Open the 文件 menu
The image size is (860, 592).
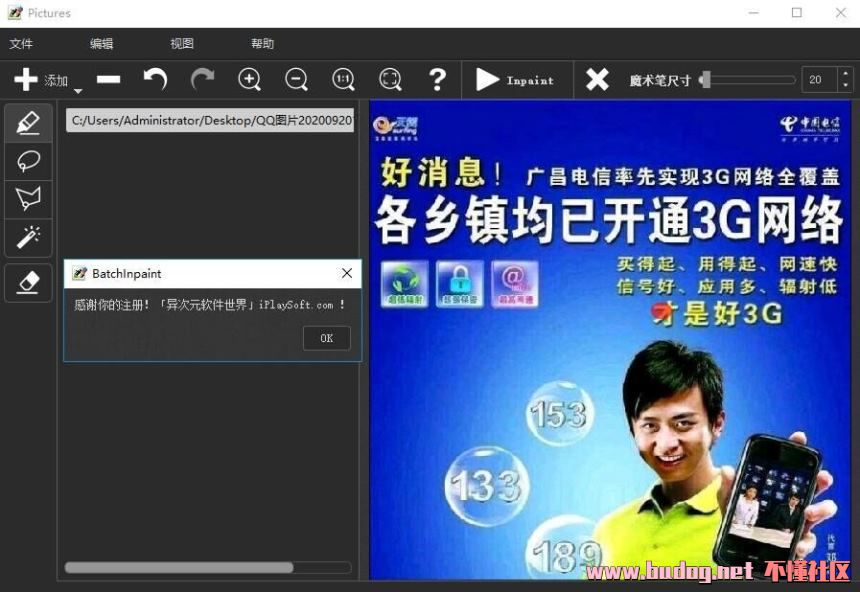coord(21,44)
